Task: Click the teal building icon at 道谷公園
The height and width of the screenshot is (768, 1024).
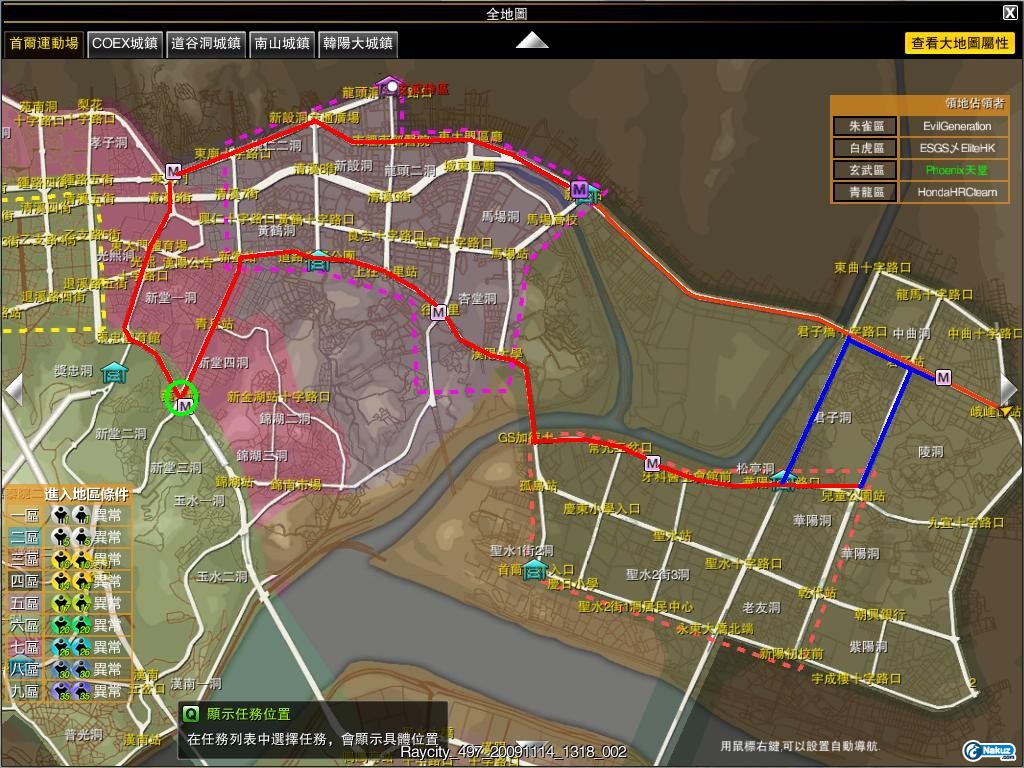Action: pyautogui.click(x=318, y=261)
